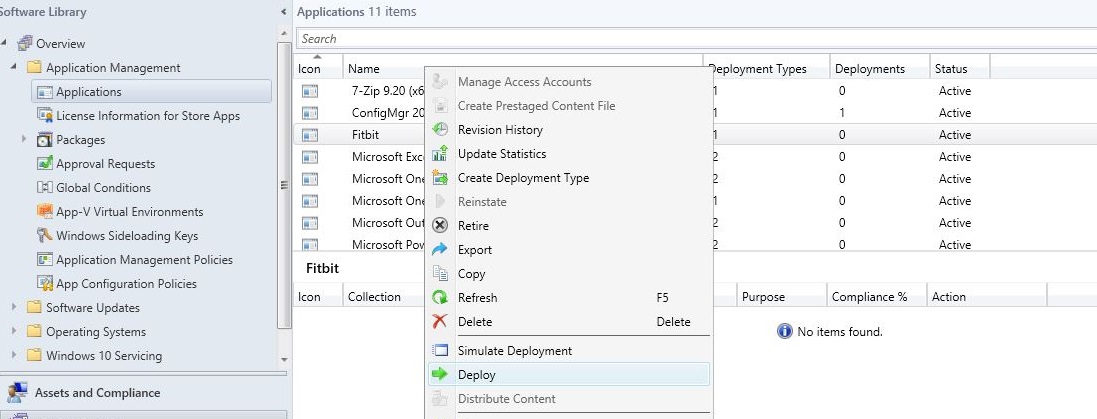
Task: Click the Windows 10 Servicing folder icon
Action: 34,355
